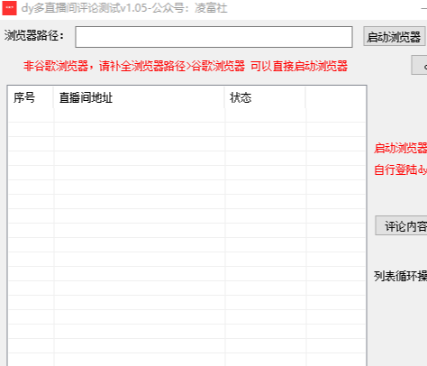Click the 评论内容 button

[401, 226]
